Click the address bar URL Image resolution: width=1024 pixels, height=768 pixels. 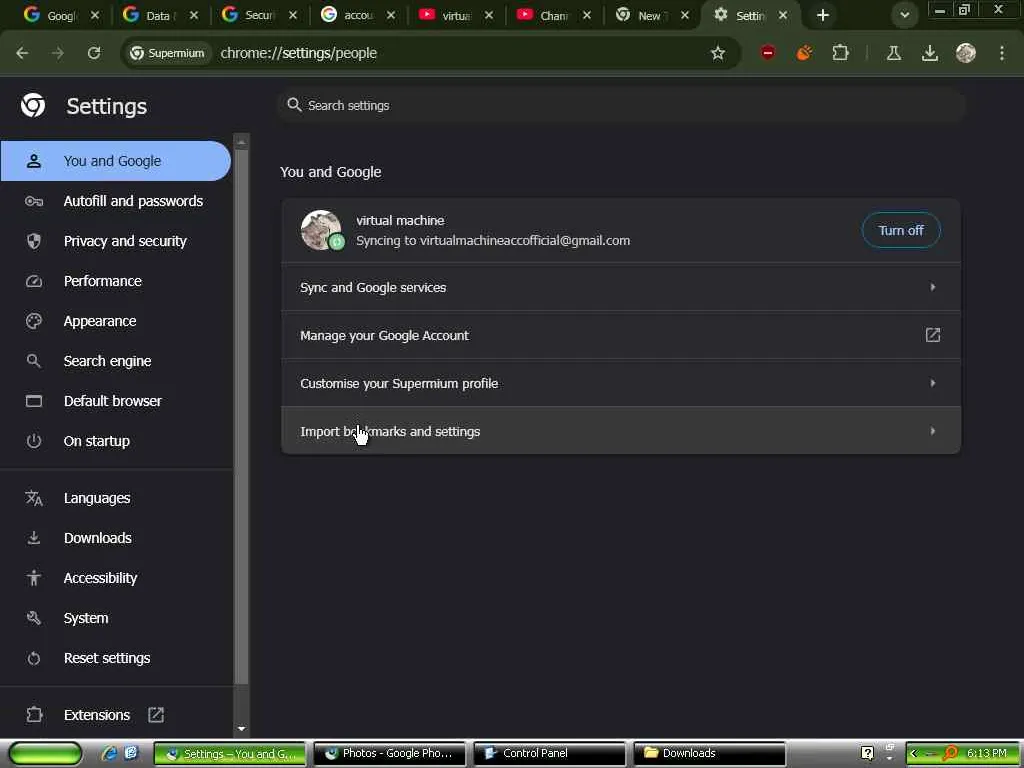[298, 53]
